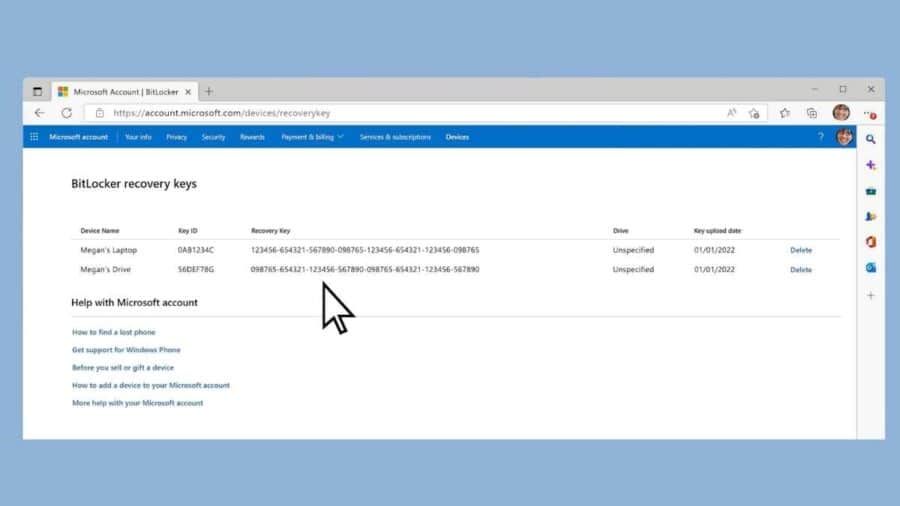The image size is (900, 506).
Task: Click the help question mark icon
Action: coord(821,137)
